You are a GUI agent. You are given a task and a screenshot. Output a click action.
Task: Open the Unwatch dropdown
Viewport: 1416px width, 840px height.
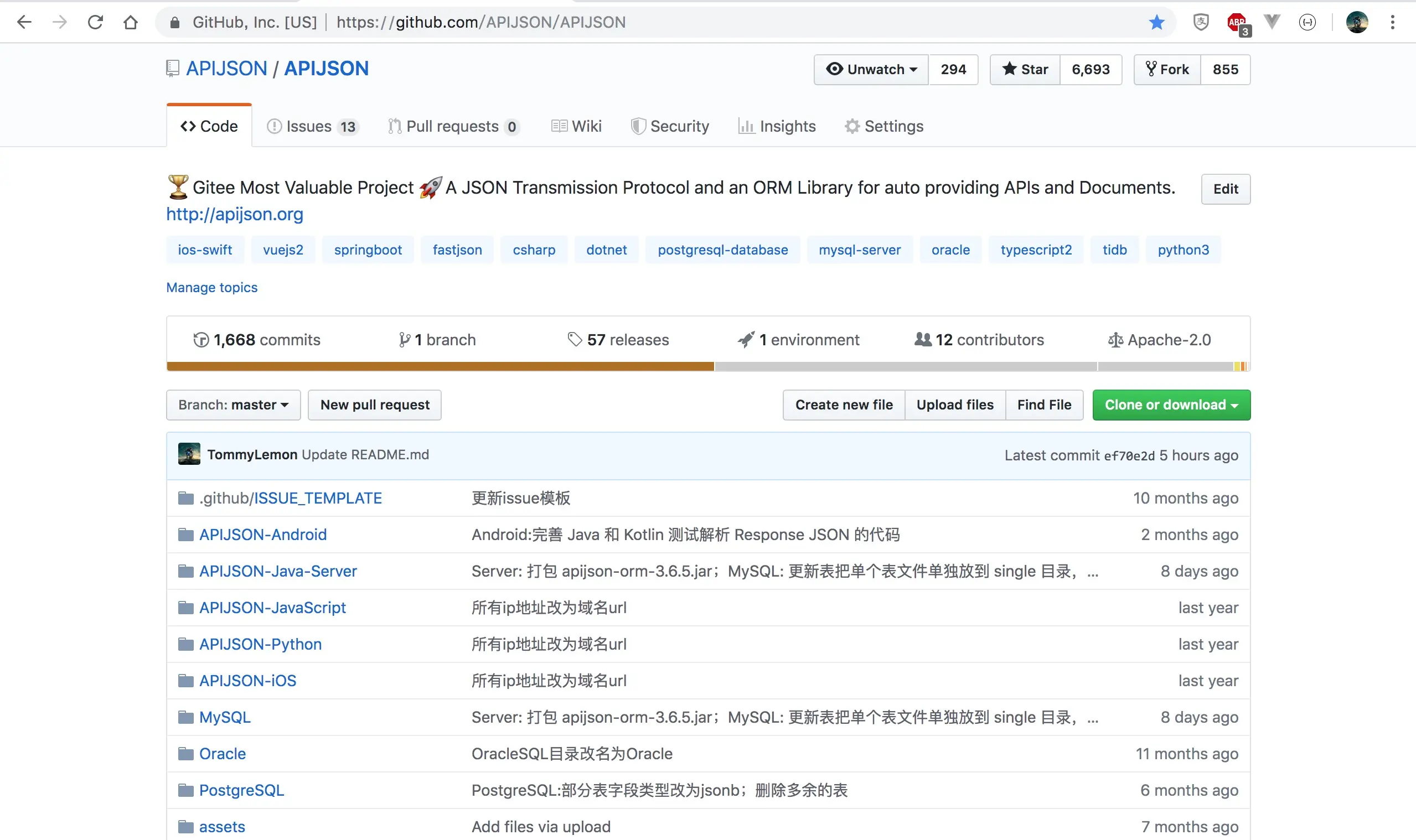pos(871,70)
